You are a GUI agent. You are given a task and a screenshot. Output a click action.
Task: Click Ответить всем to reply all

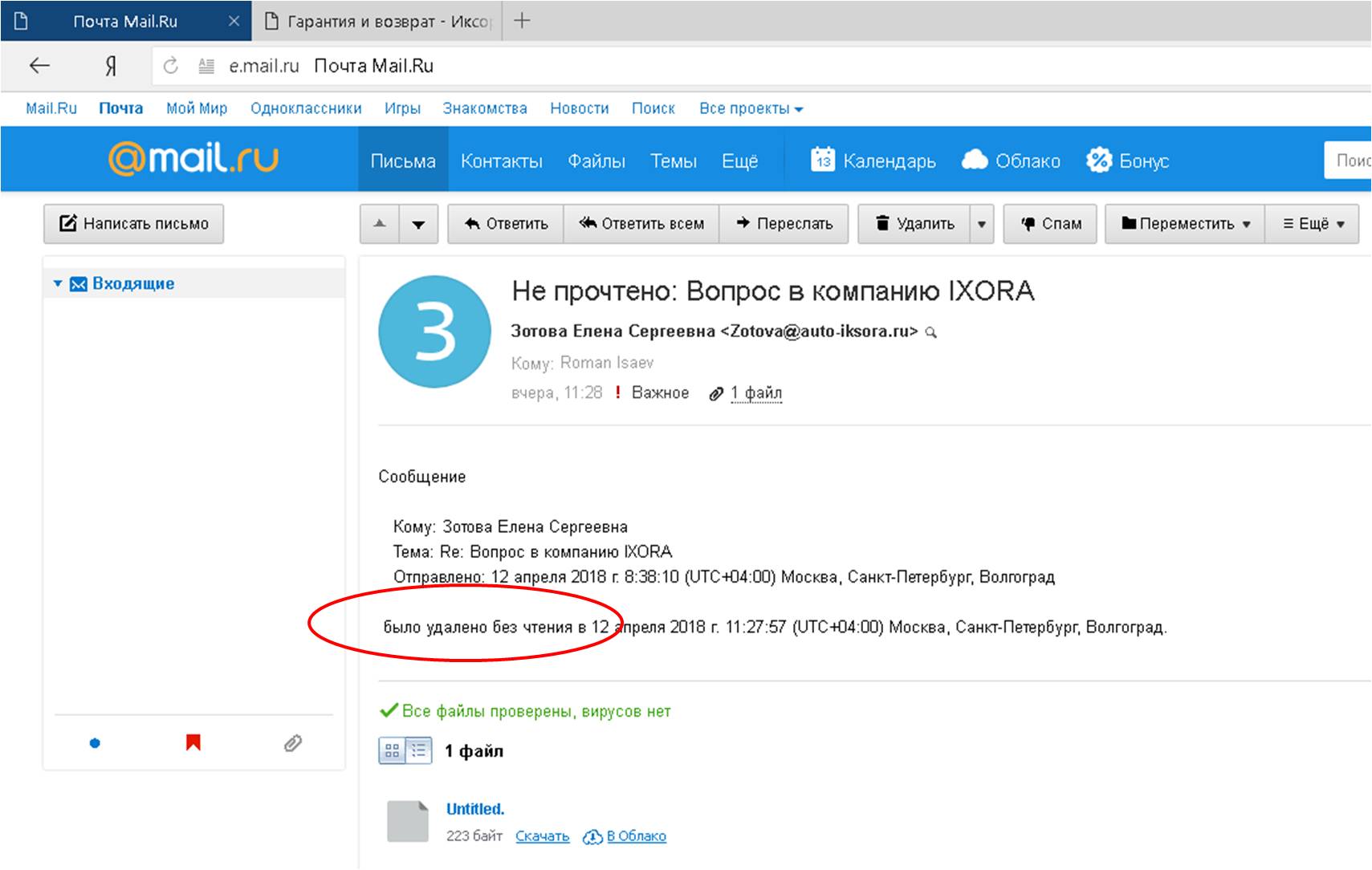click(x=641, y=224)
